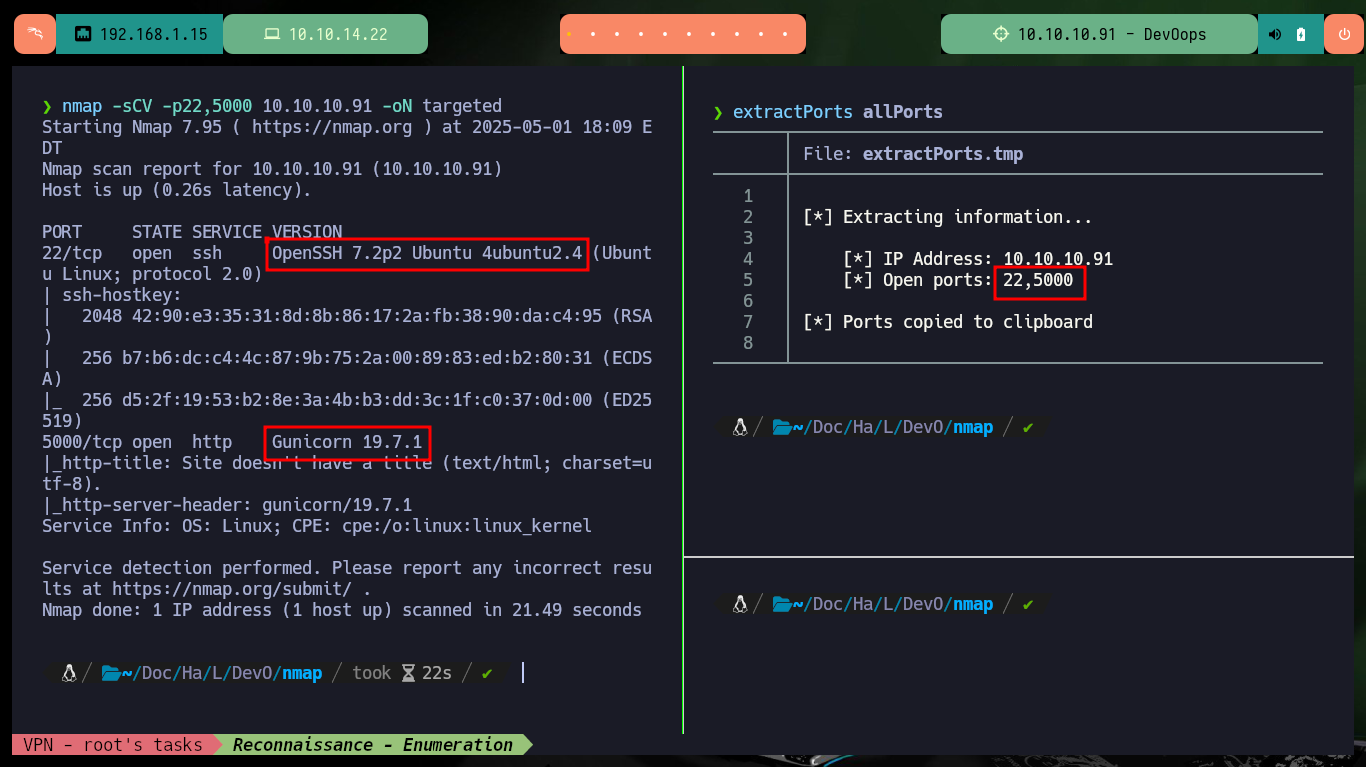The height and width of the screenshot is (767, 1366).
Task: Click "PORT STATE SERVICE VERSION" header line
Action: point(192,232)
